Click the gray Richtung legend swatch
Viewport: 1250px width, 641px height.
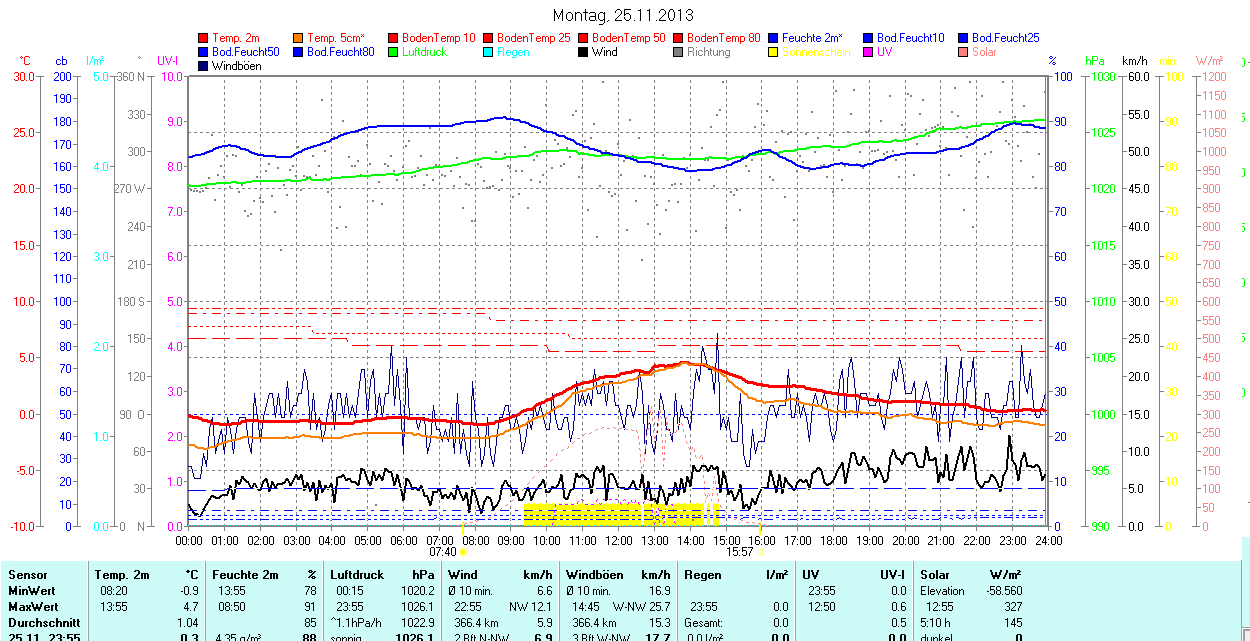(x=678, y=52)
